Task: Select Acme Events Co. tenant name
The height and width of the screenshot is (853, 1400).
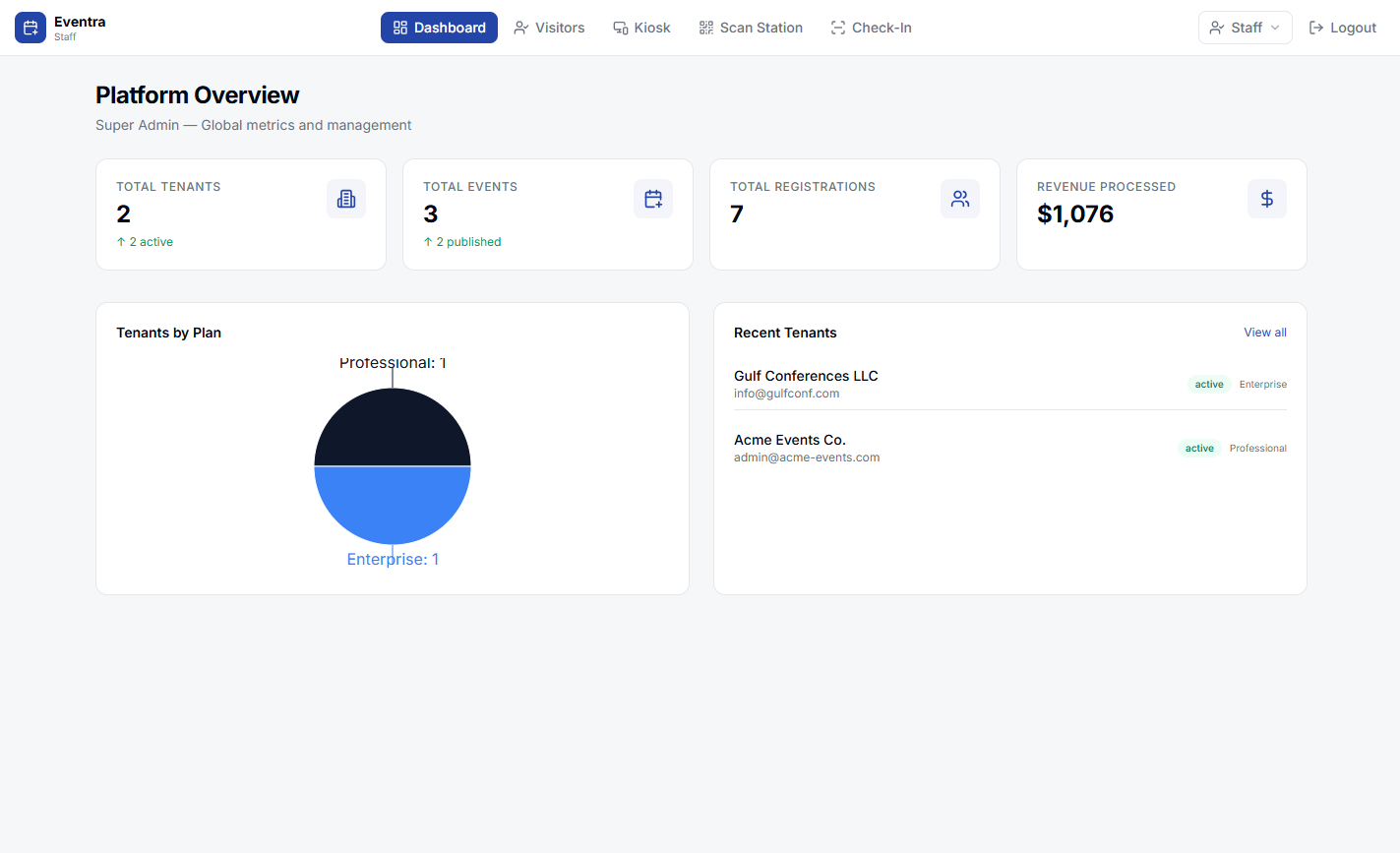Action: click(x=790, y=440)
